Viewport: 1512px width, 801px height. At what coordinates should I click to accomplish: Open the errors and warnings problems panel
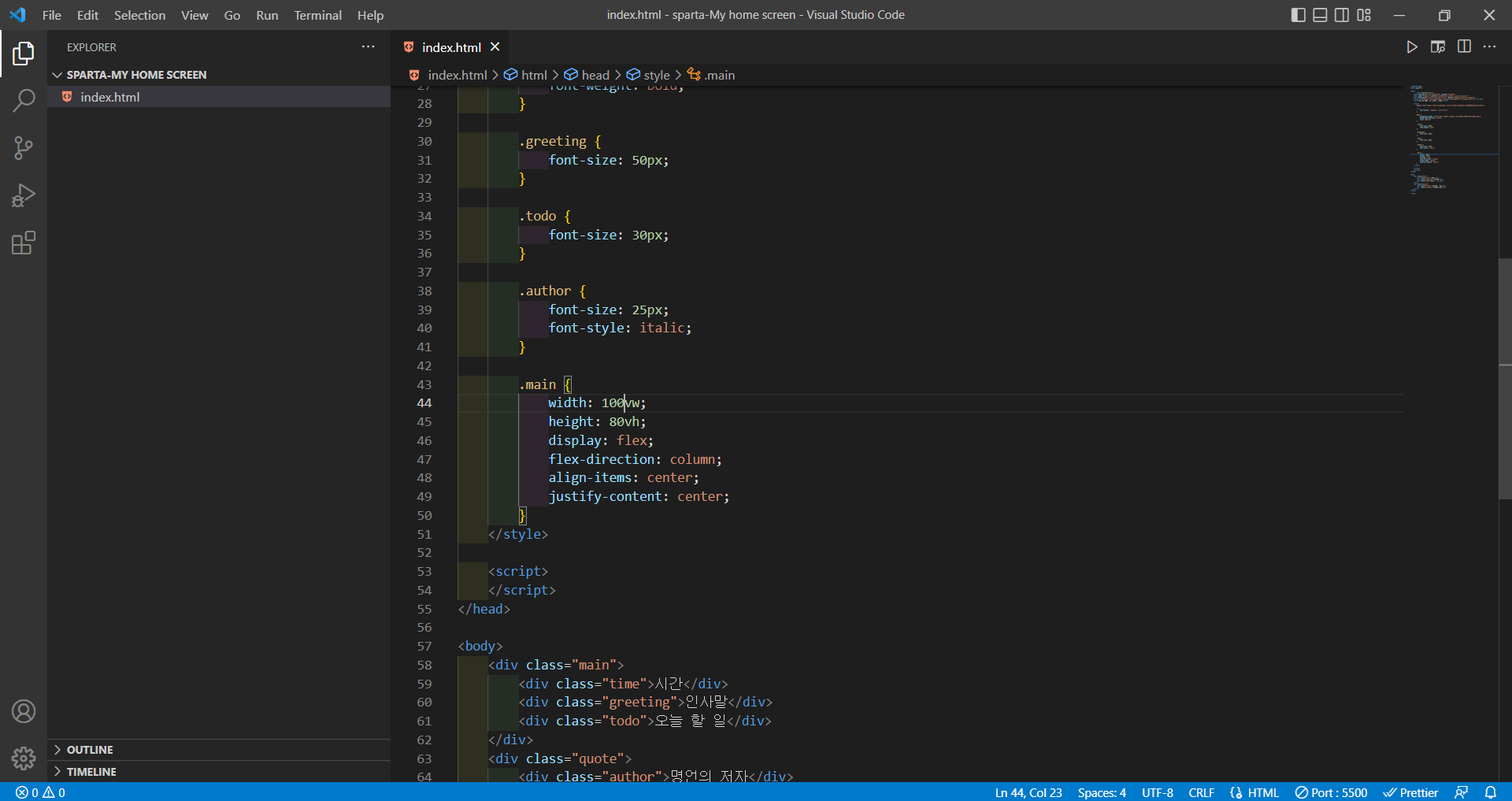[40, 792]
